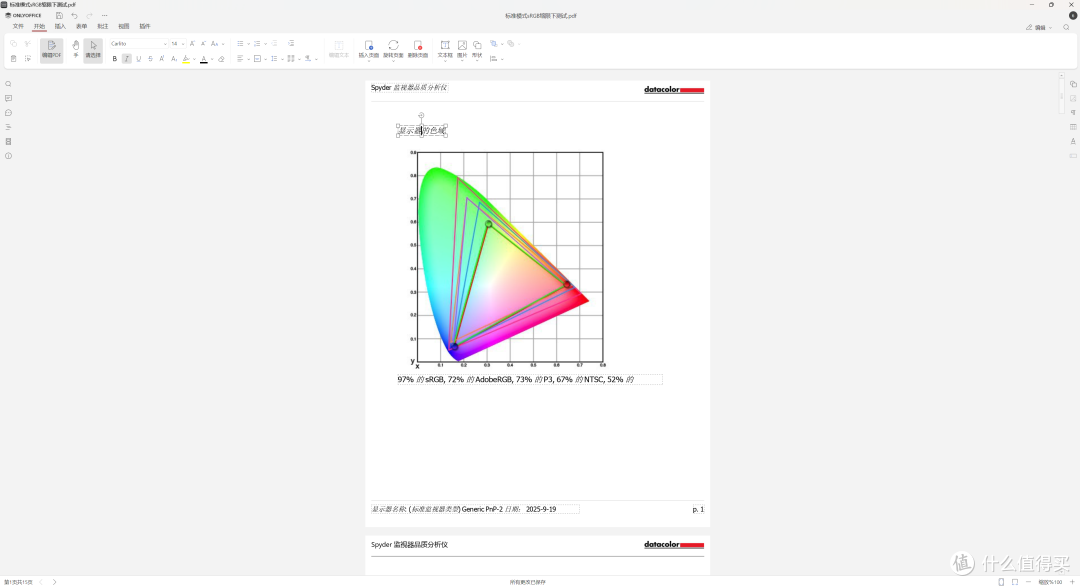The width and height of the screenshot is (1080, 586).
Task: Apply the black font color
Action: [204, 59]
